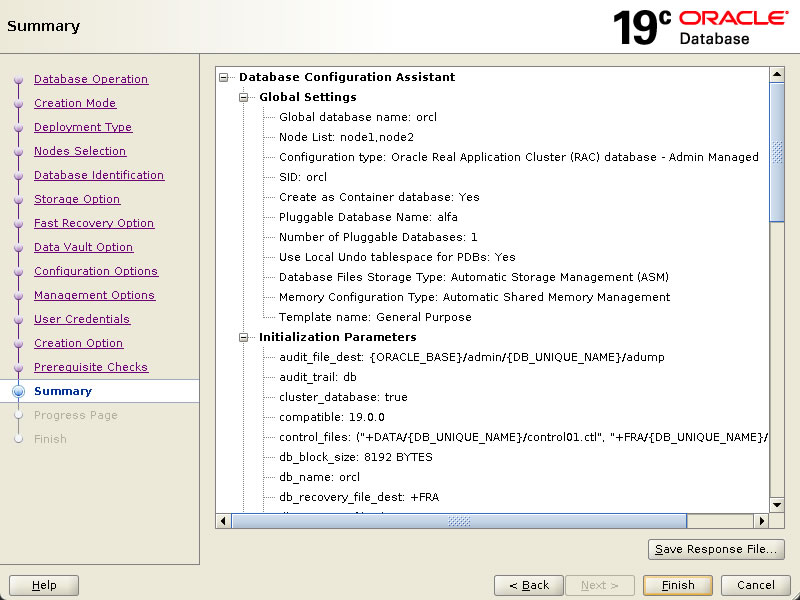Select the Database Files Storage Type row

point(473,277)
